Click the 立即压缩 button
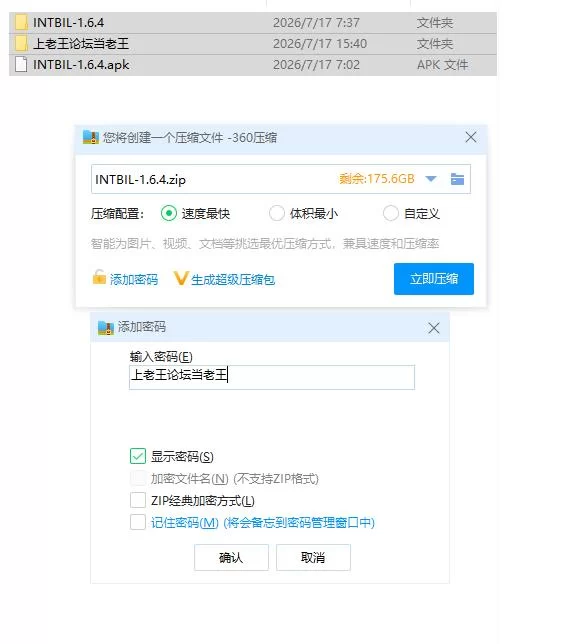Screen dimensions: 561x644 (x=434, y=279)
